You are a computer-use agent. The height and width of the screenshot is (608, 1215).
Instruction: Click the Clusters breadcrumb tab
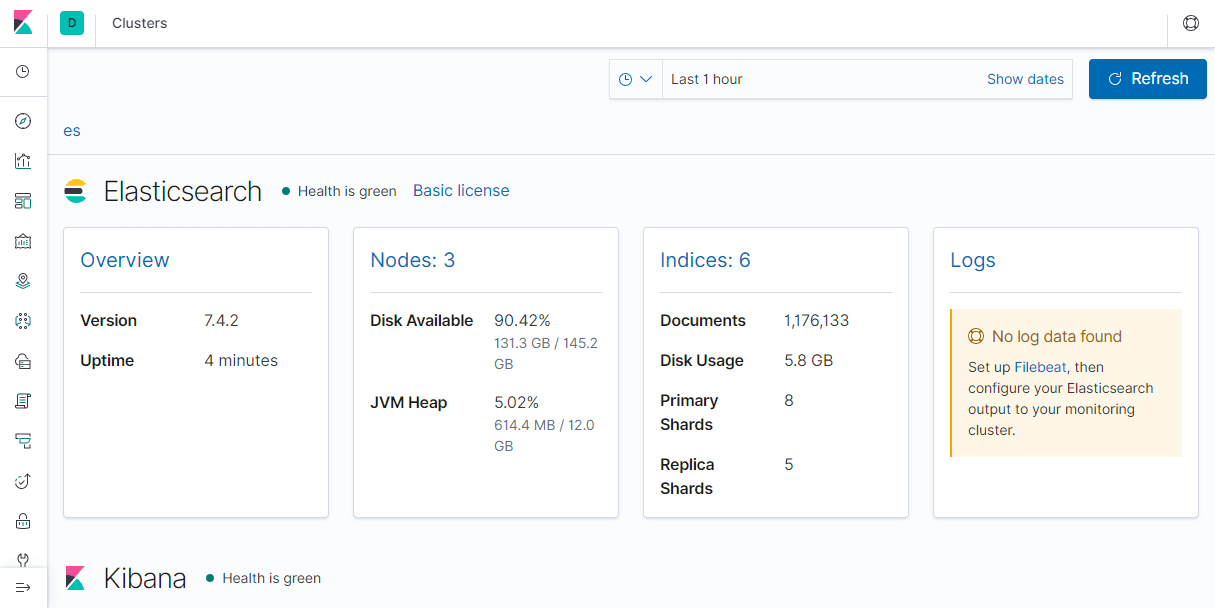(x=139, y=22)
